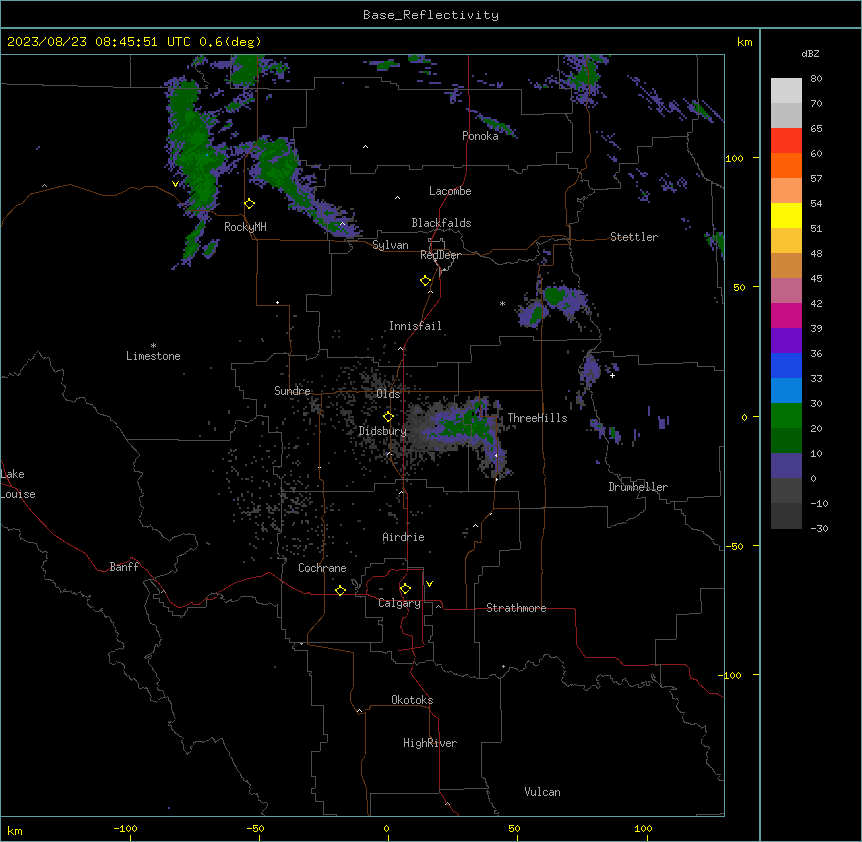Click the Lake Louise map label
This screenshot has height=842, width=862.
tap(18, 484)
